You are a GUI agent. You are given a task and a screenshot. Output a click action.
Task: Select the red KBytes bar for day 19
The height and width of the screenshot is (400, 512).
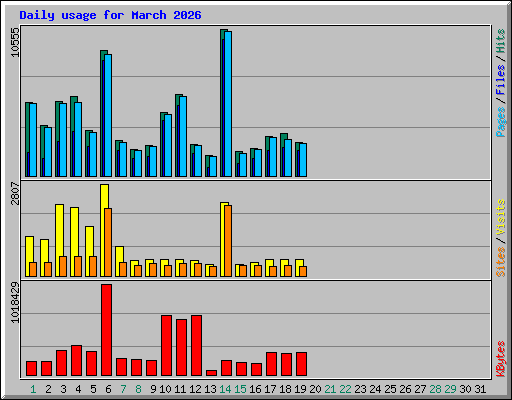coord(301,364)
